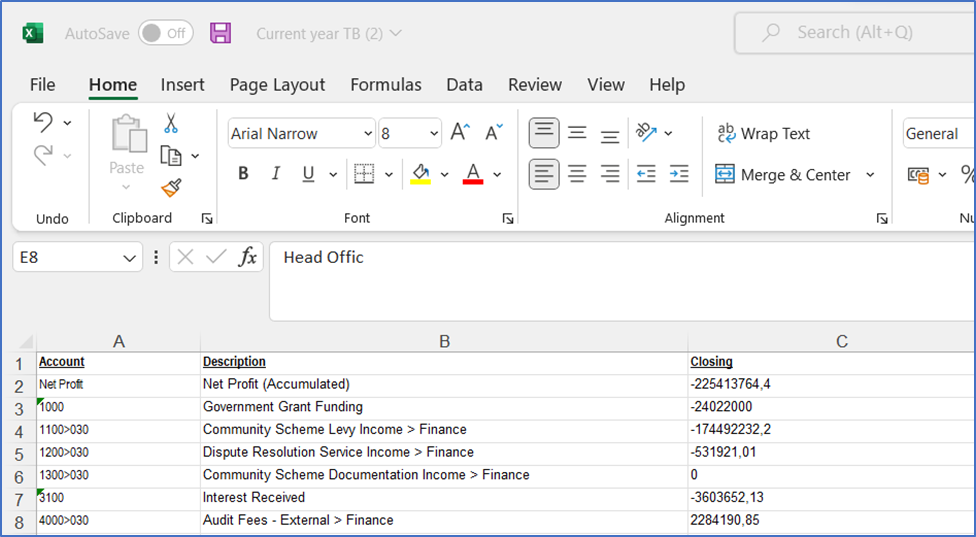The height and width of the screenshot is (537, 976).
Task: Click the Decrease Indent icon
Action: [646, 175]
